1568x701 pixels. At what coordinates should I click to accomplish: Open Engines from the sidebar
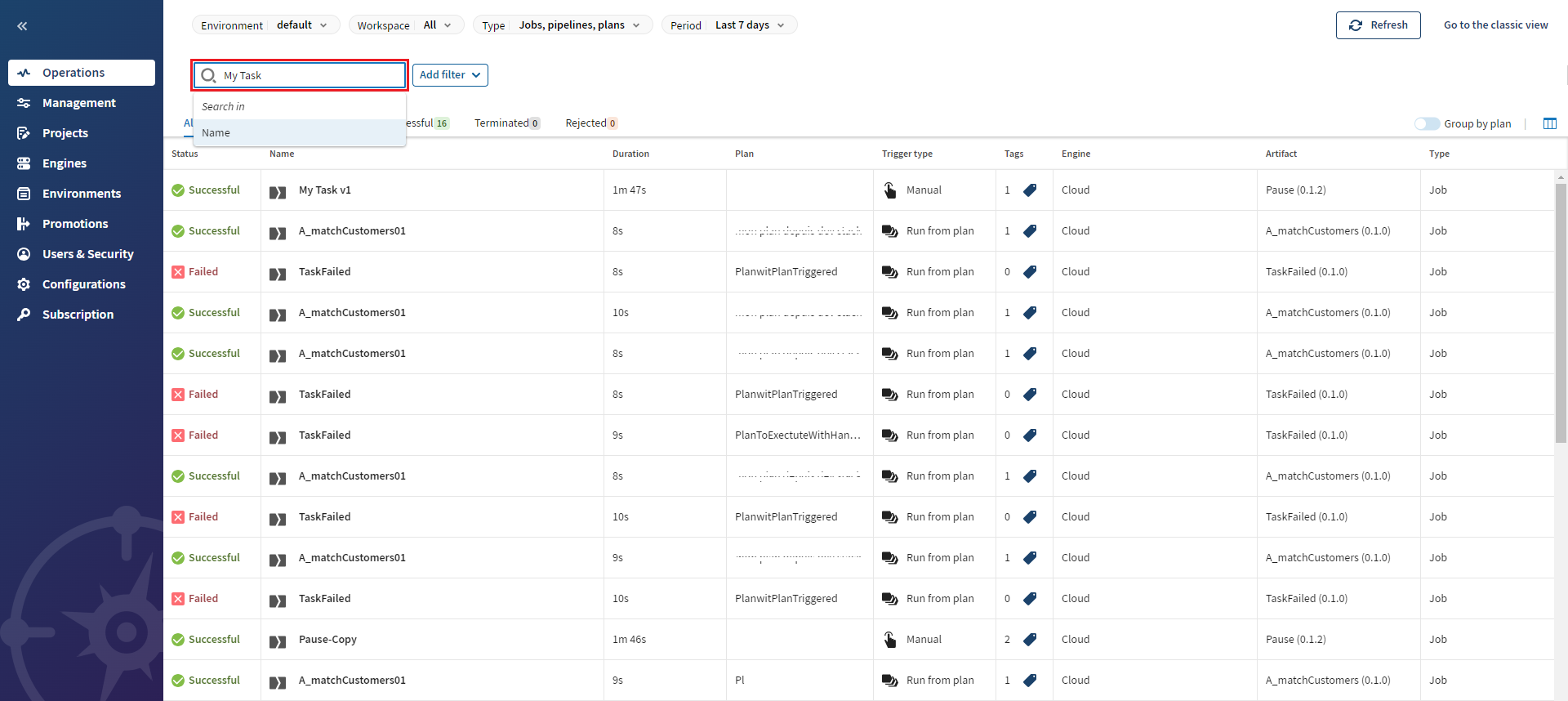[64, 163]
